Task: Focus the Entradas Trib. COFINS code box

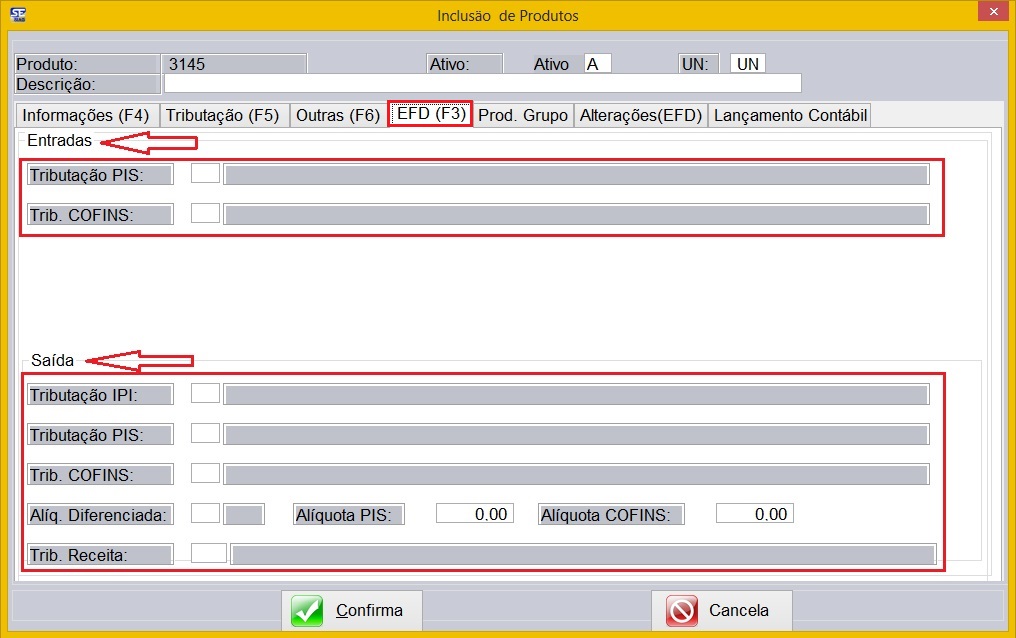Action: (205, 214)
